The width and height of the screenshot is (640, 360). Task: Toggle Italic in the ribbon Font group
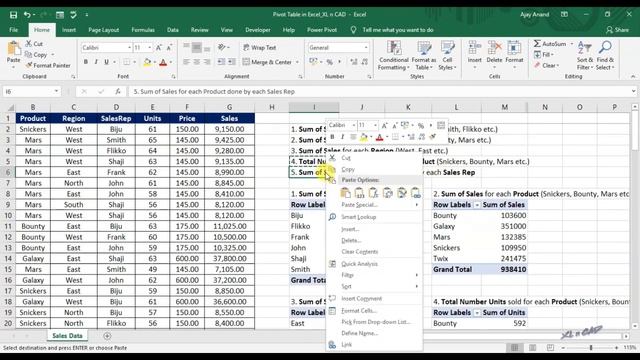96,62
